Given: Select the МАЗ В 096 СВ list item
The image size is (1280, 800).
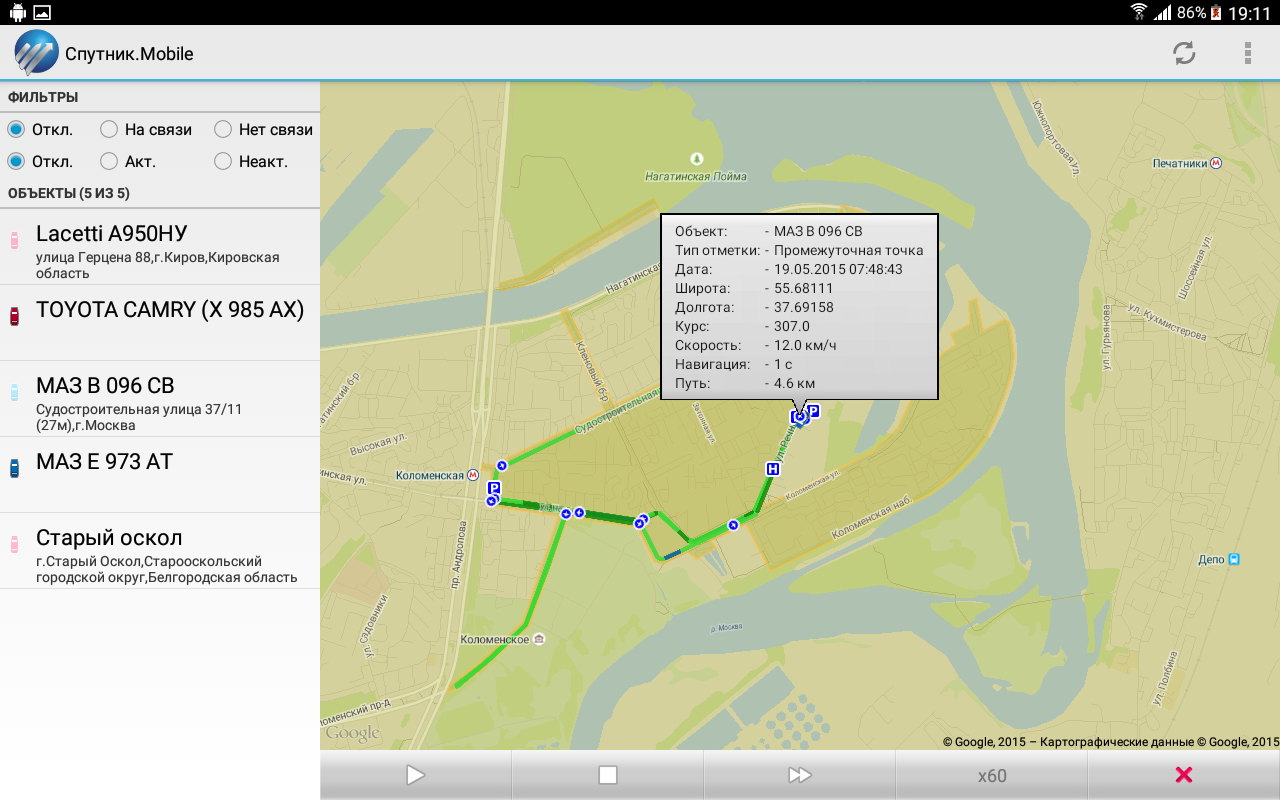Looking at the screenshot, I should pyautogui.click(x=160, y=399).
